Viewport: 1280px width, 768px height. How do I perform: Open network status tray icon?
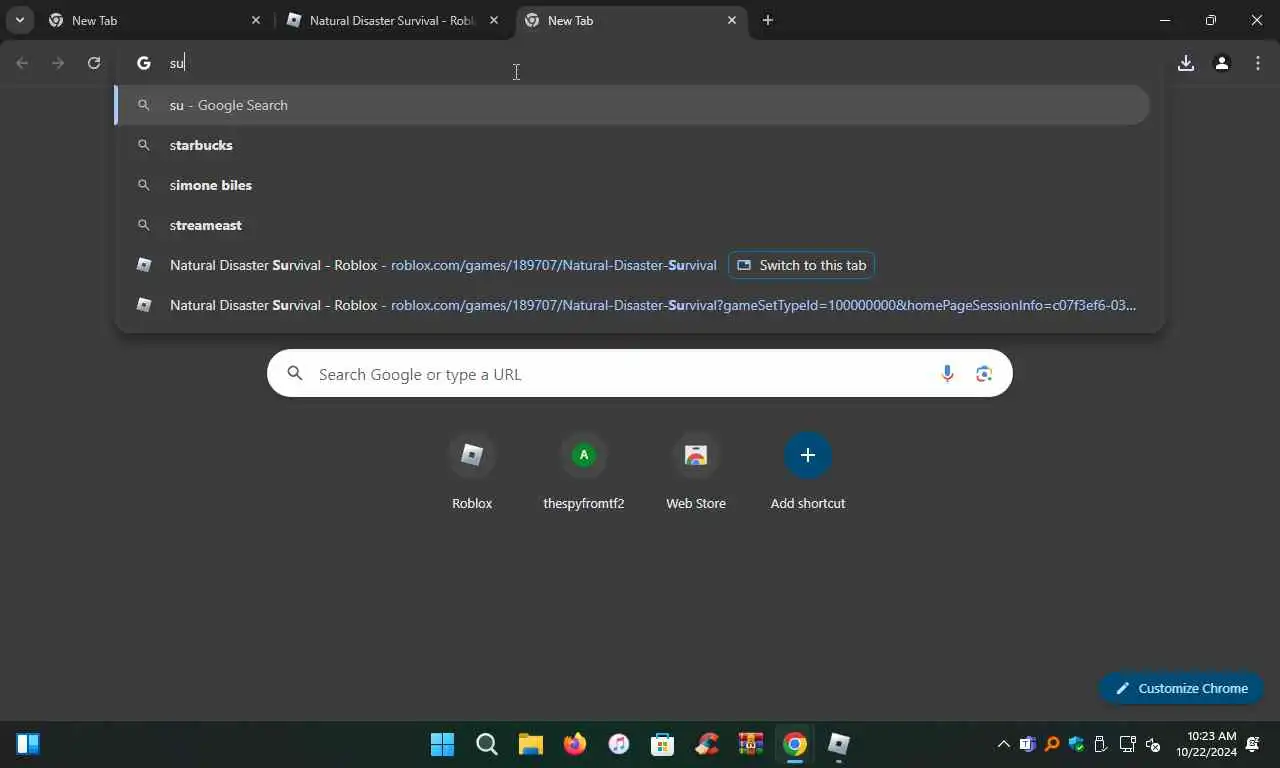[x=1128, y=744]
